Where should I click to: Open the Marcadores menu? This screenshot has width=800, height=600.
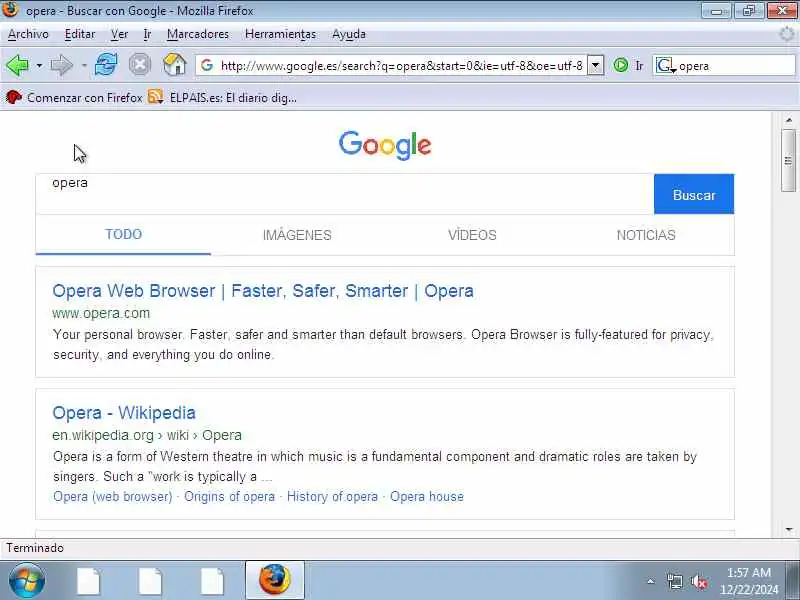(198, 34)
